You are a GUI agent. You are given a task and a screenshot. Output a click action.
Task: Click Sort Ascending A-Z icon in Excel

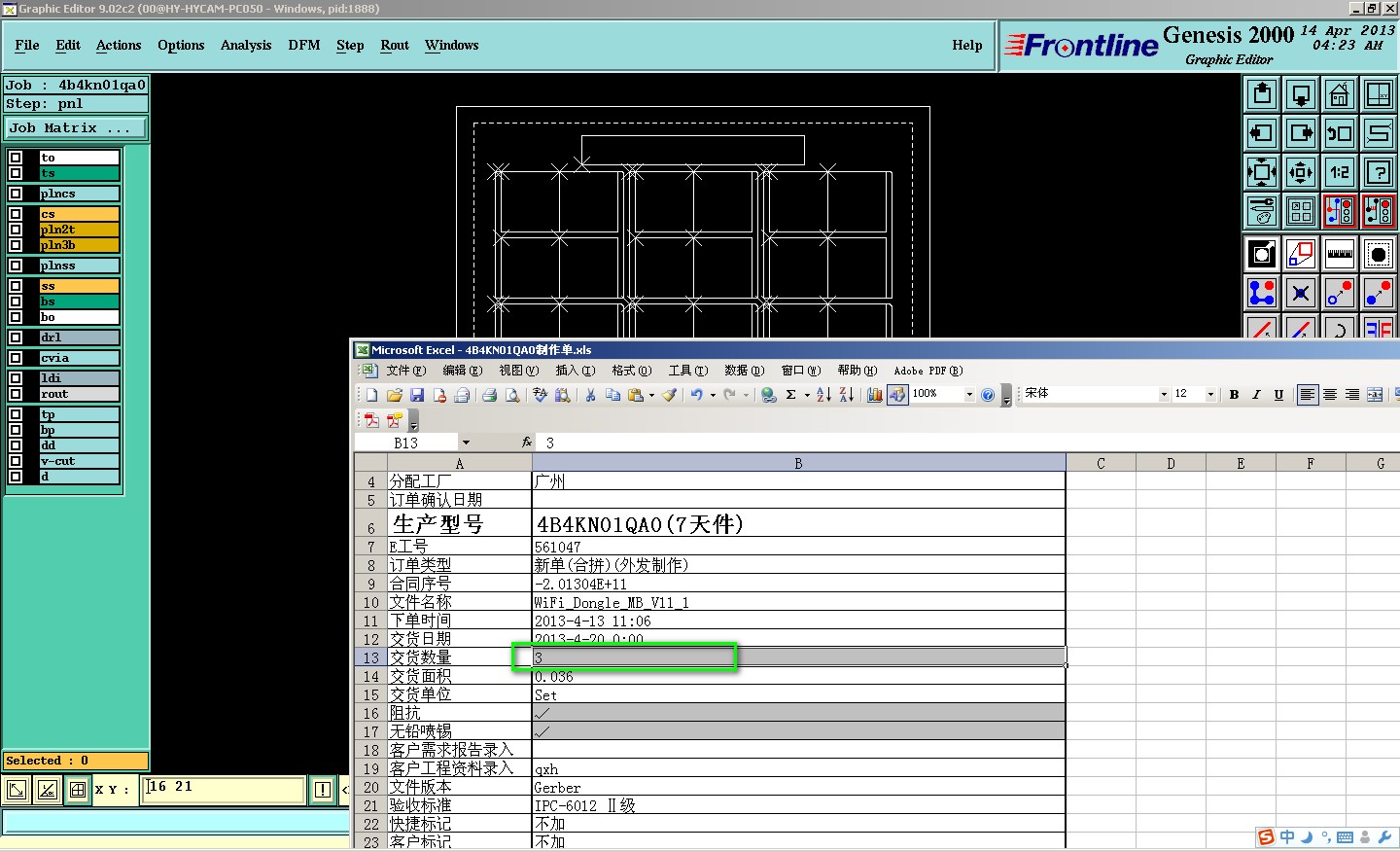pyautogui.click(x=823, y=395)
